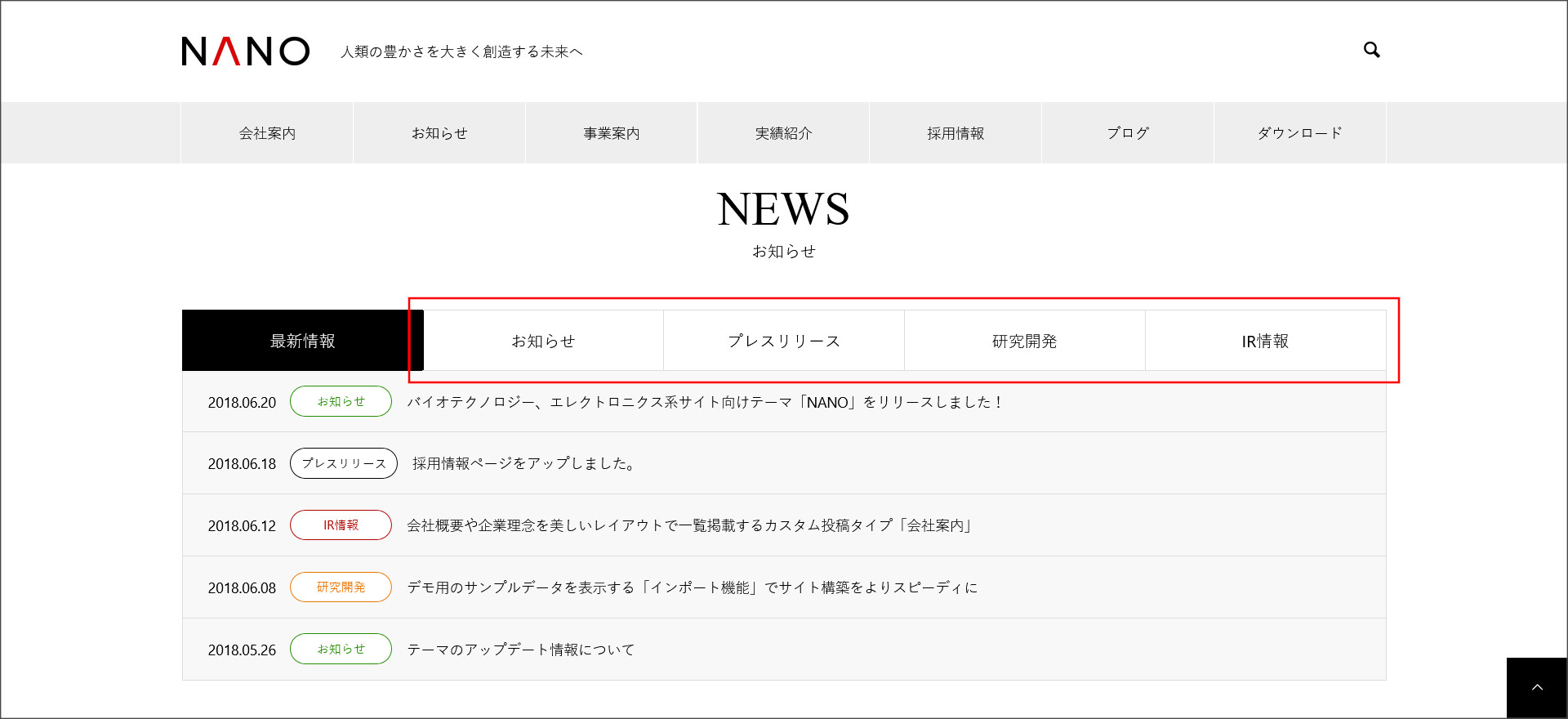Click the search magnifier icon
Screen dimensions: 1568x719
[1371, 51]
